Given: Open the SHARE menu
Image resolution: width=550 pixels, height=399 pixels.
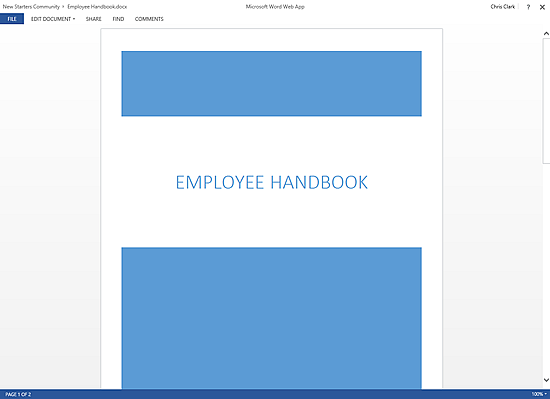Looking at the screenshot, I should (94, 19).
